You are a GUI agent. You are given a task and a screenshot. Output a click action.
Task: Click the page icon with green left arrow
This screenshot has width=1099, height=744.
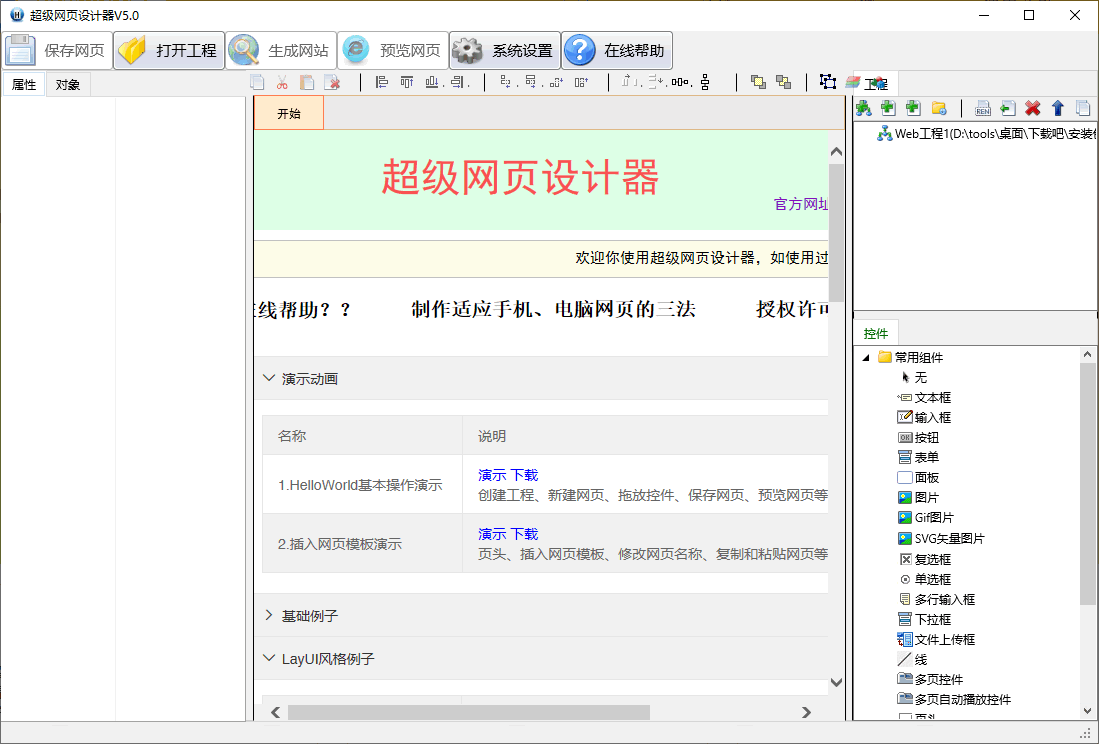pos(1008,108)
